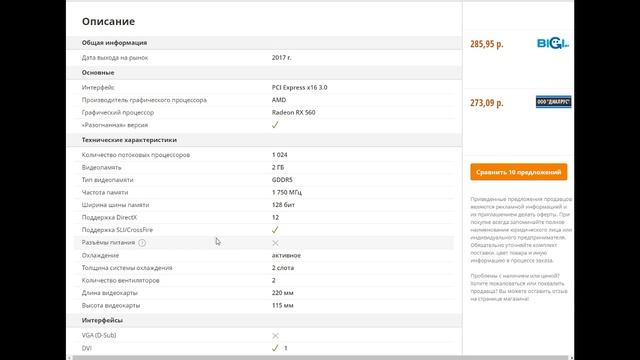Click the AMD manufacturer value

(279, 100)
